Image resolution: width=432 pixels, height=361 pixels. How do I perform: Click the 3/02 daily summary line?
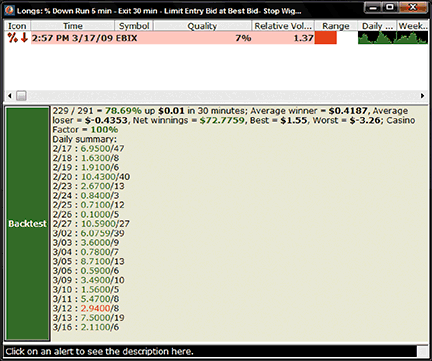[88, 233]
